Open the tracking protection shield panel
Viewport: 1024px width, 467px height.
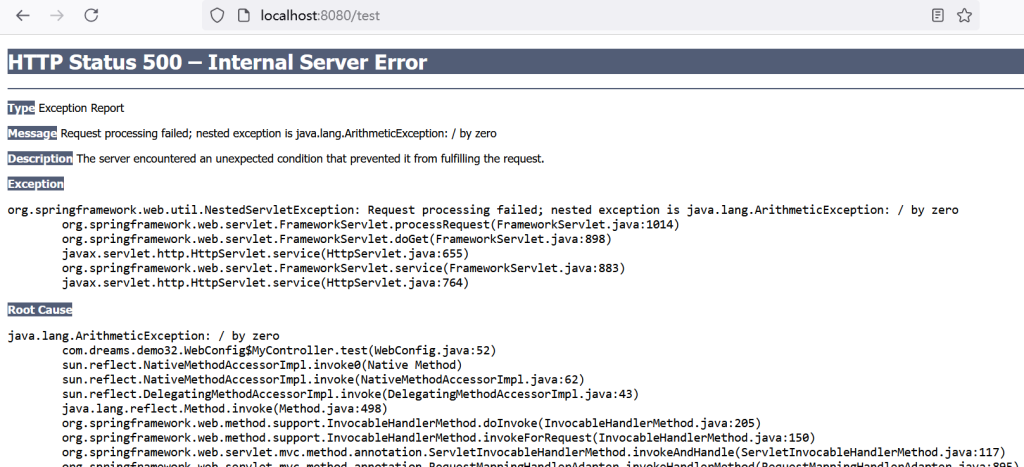tap(216, 15)
